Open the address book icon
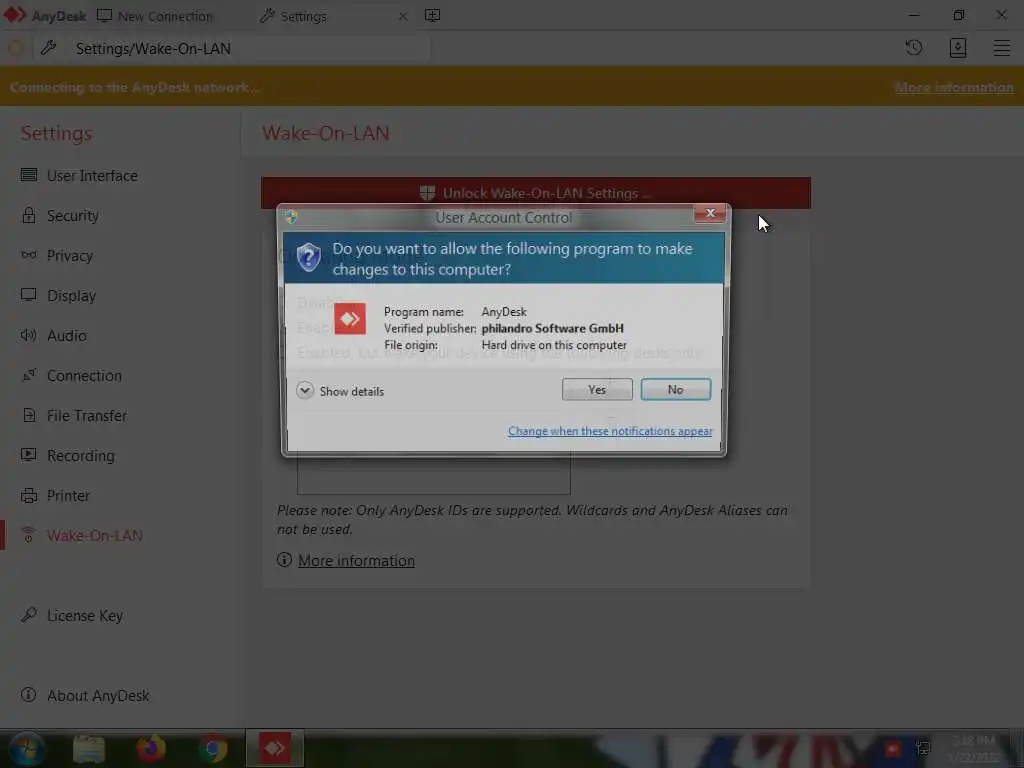This screenshot has height=768, width=1024. coord(957,48)
